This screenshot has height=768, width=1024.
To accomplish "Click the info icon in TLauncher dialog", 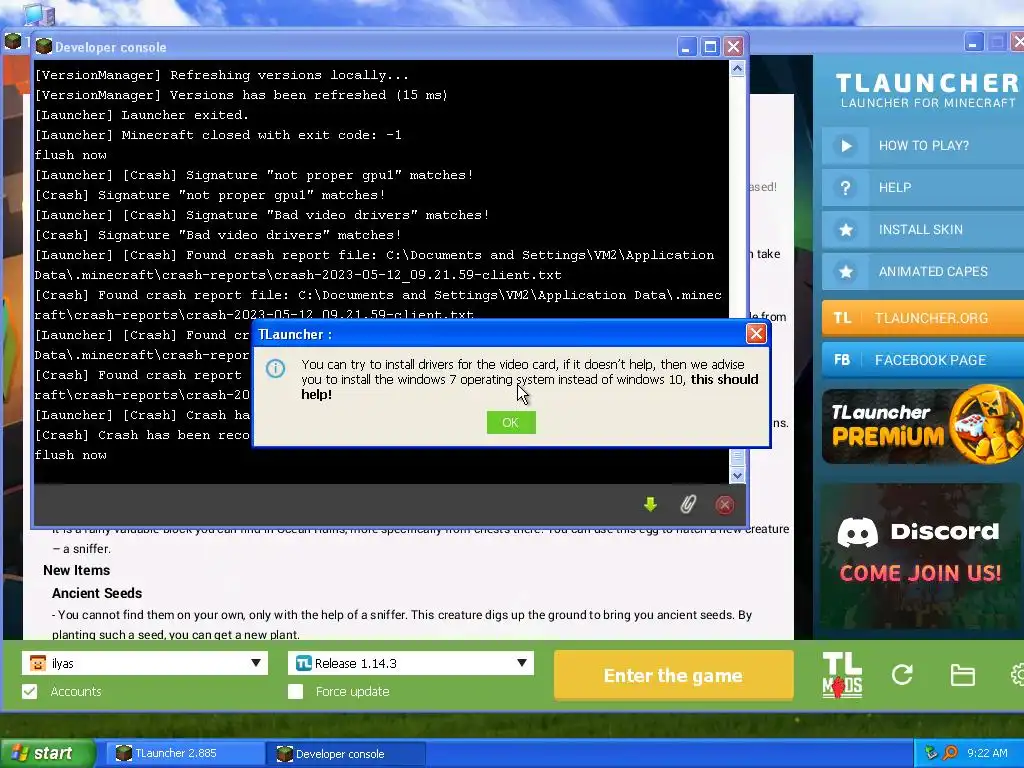I will coord(276,368).
